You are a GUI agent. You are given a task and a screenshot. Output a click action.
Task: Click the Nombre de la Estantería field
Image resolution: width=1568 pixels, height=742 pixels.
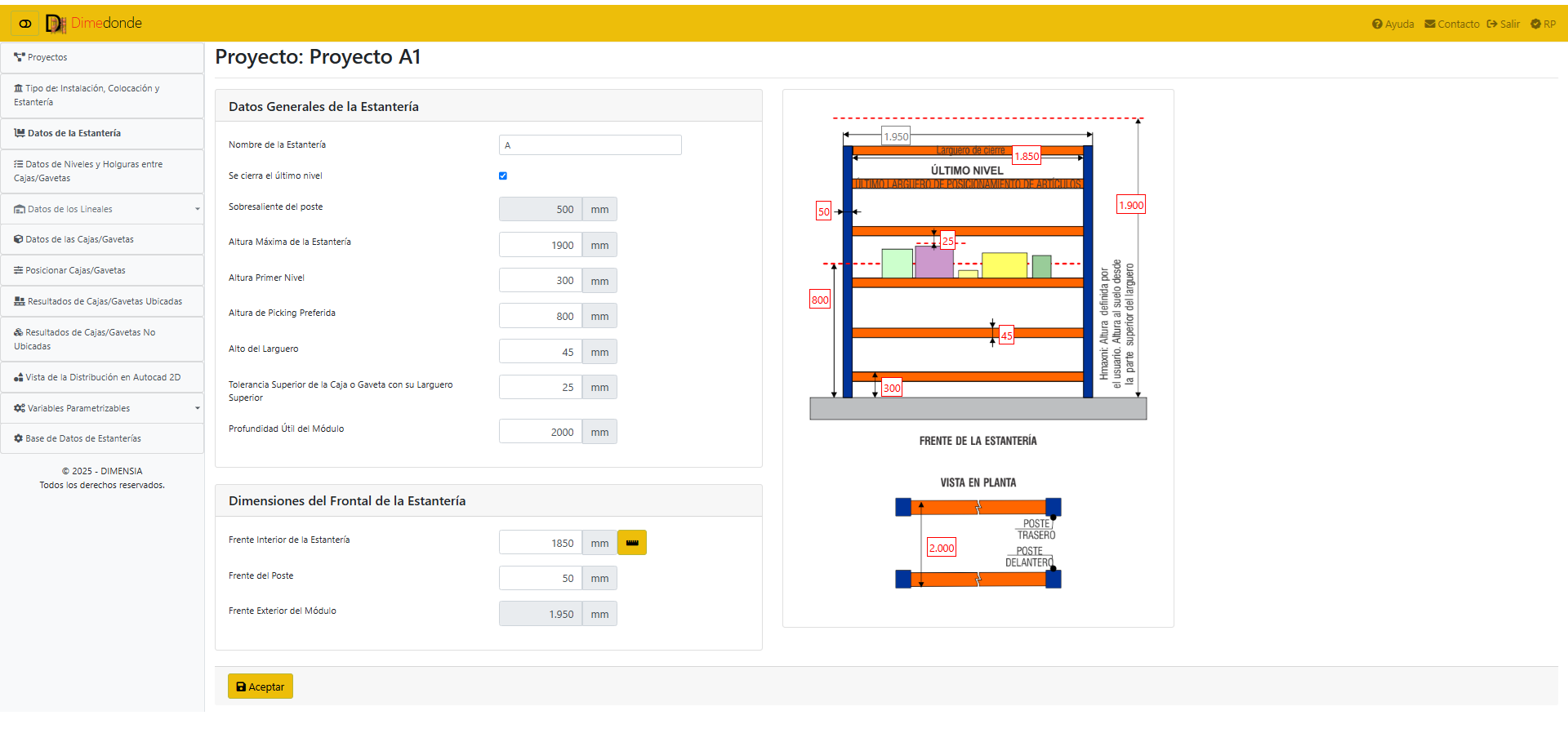(590, 145)
